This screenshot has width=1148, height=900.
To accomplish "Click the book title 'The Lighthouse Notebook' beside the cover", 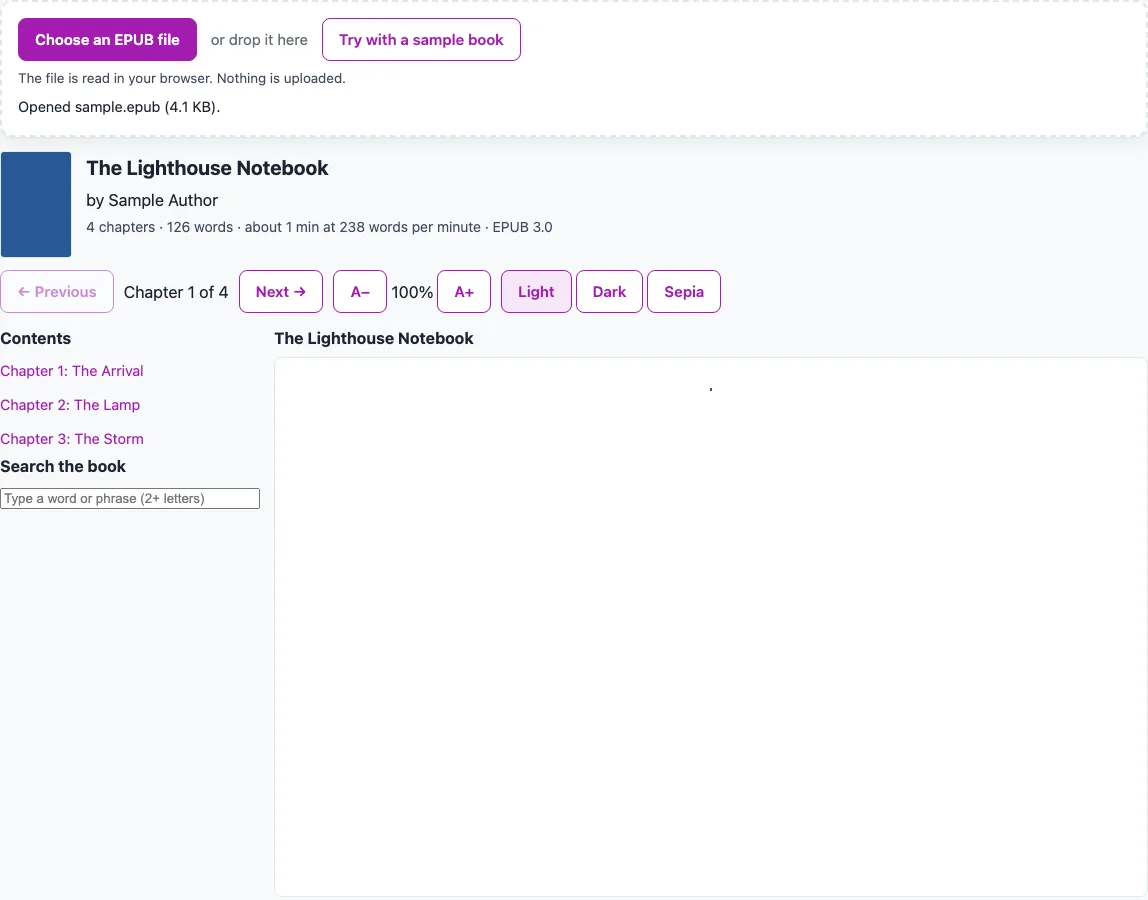I will [207, 168].
